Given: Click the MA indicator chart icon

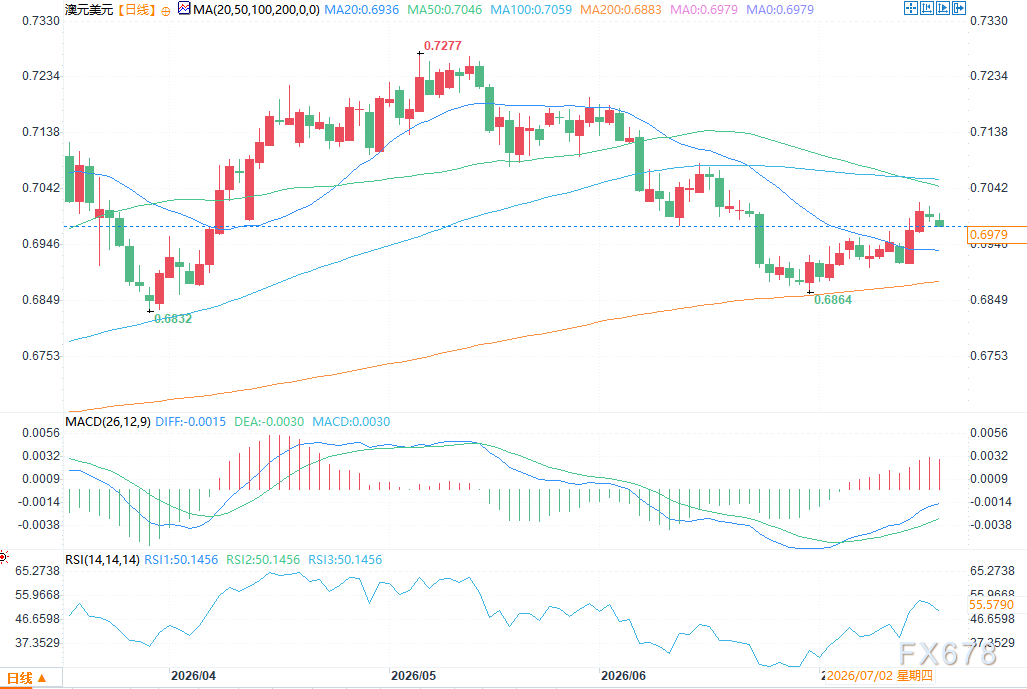Looking at the screenshot, I should click(x=184, y=9).
